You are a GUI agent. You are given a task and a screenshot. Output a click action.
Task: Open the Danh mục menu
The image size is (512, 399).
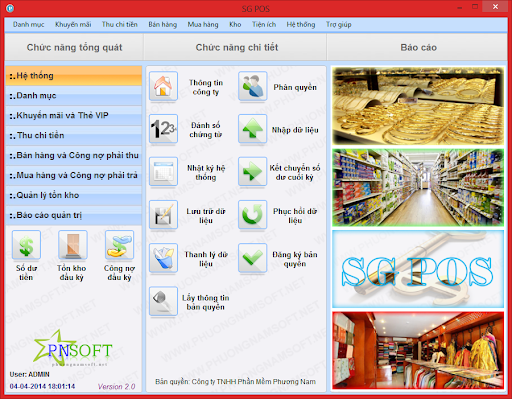[28, 24]
